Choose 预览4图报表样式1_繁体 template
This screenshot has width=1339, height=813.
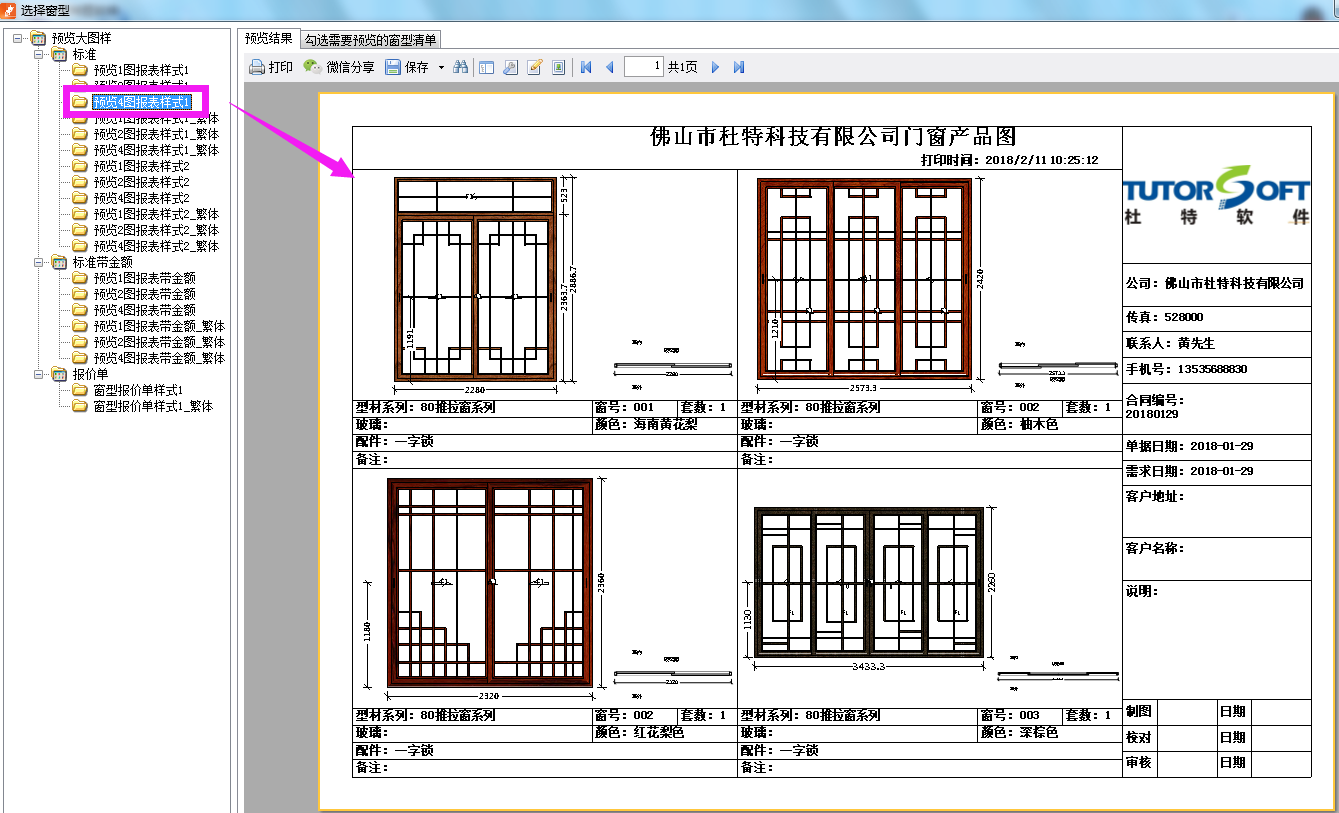156,150
